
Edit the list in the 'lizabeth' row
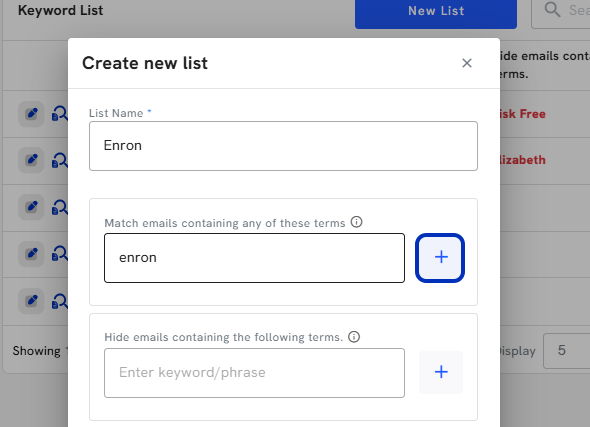[32, 160]
